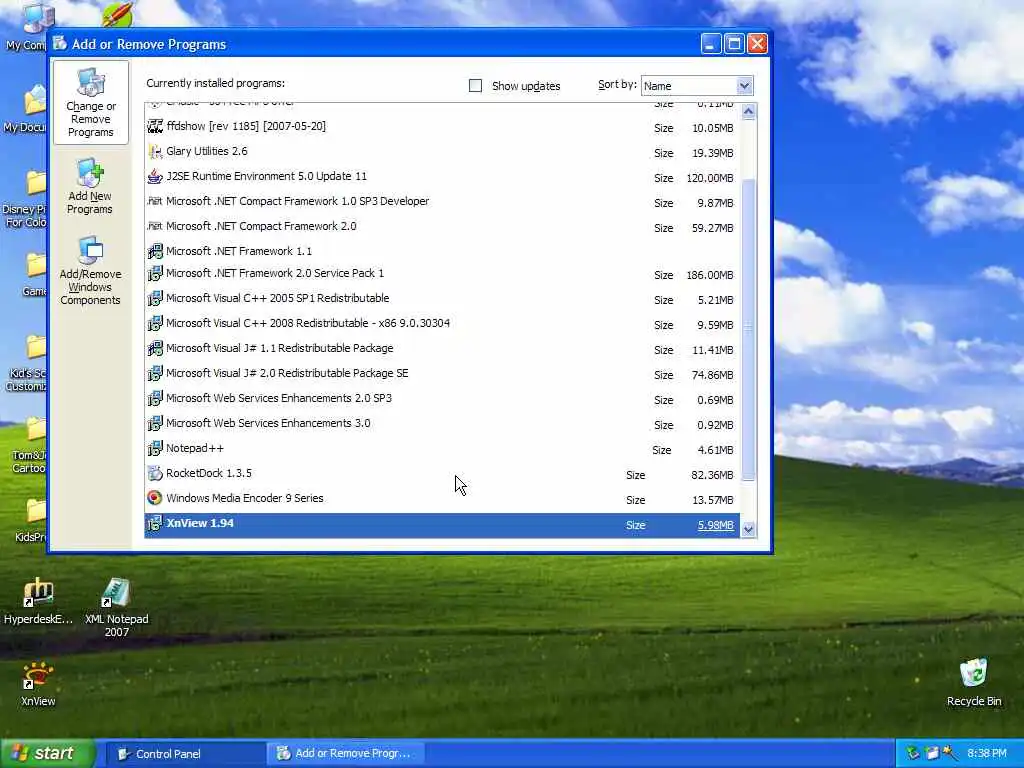Click the Web Services Enhancements 3.0 icon
The image size is (1024, 768).
click(x=155, y=423)
